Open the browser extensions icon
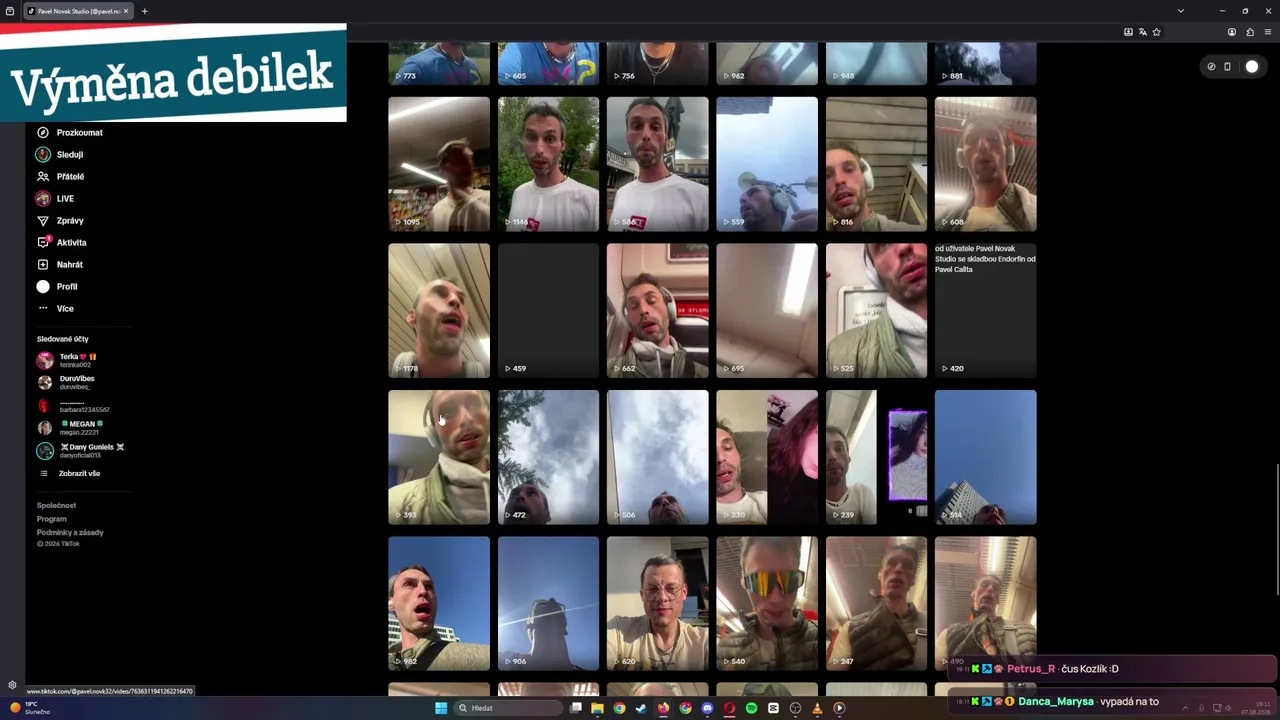This screenshot has height=720, width=1280. (1250, 32)
